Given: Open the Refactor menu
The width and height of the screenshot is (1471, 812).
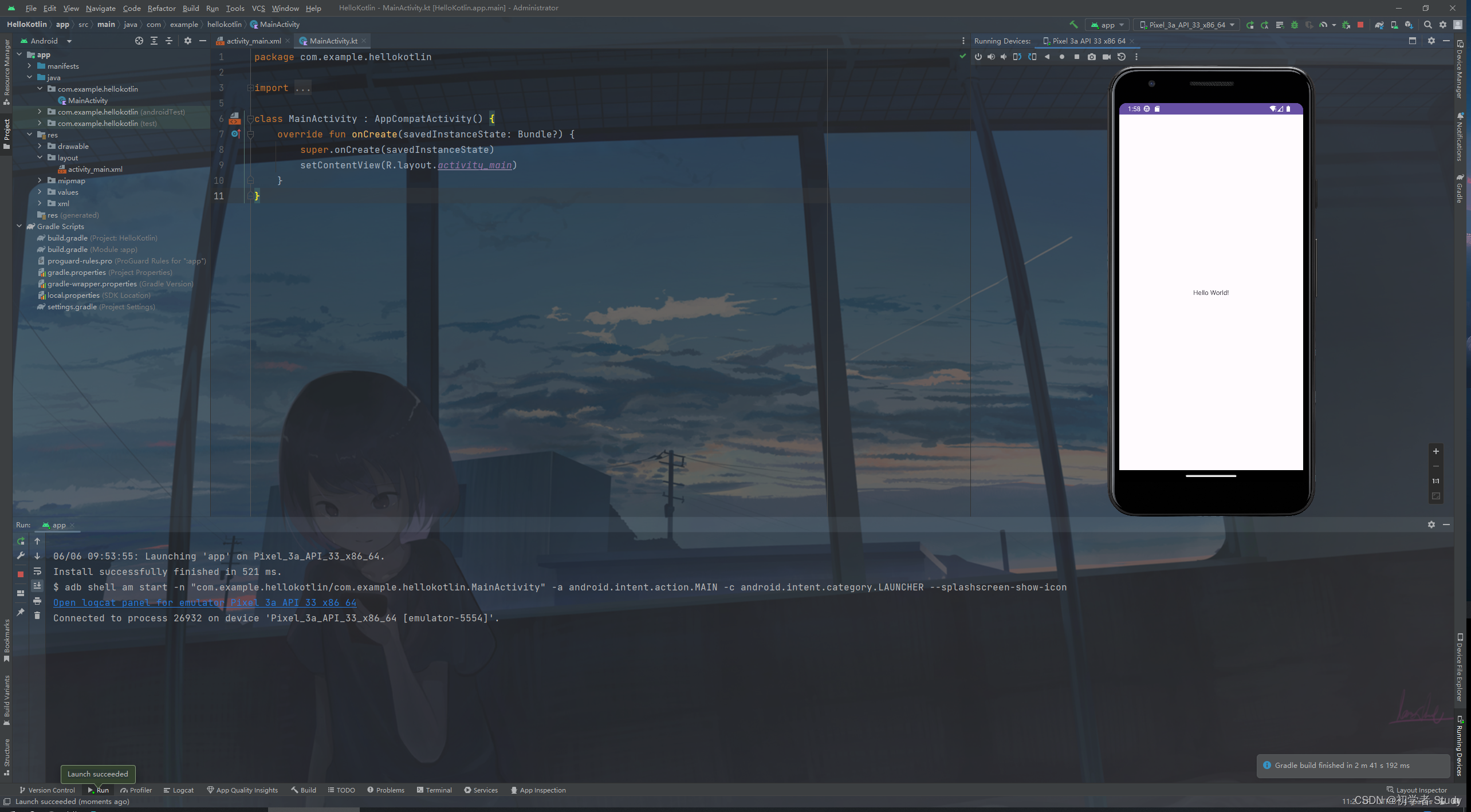Looking at the screenshot, I should tap(162, 8).
